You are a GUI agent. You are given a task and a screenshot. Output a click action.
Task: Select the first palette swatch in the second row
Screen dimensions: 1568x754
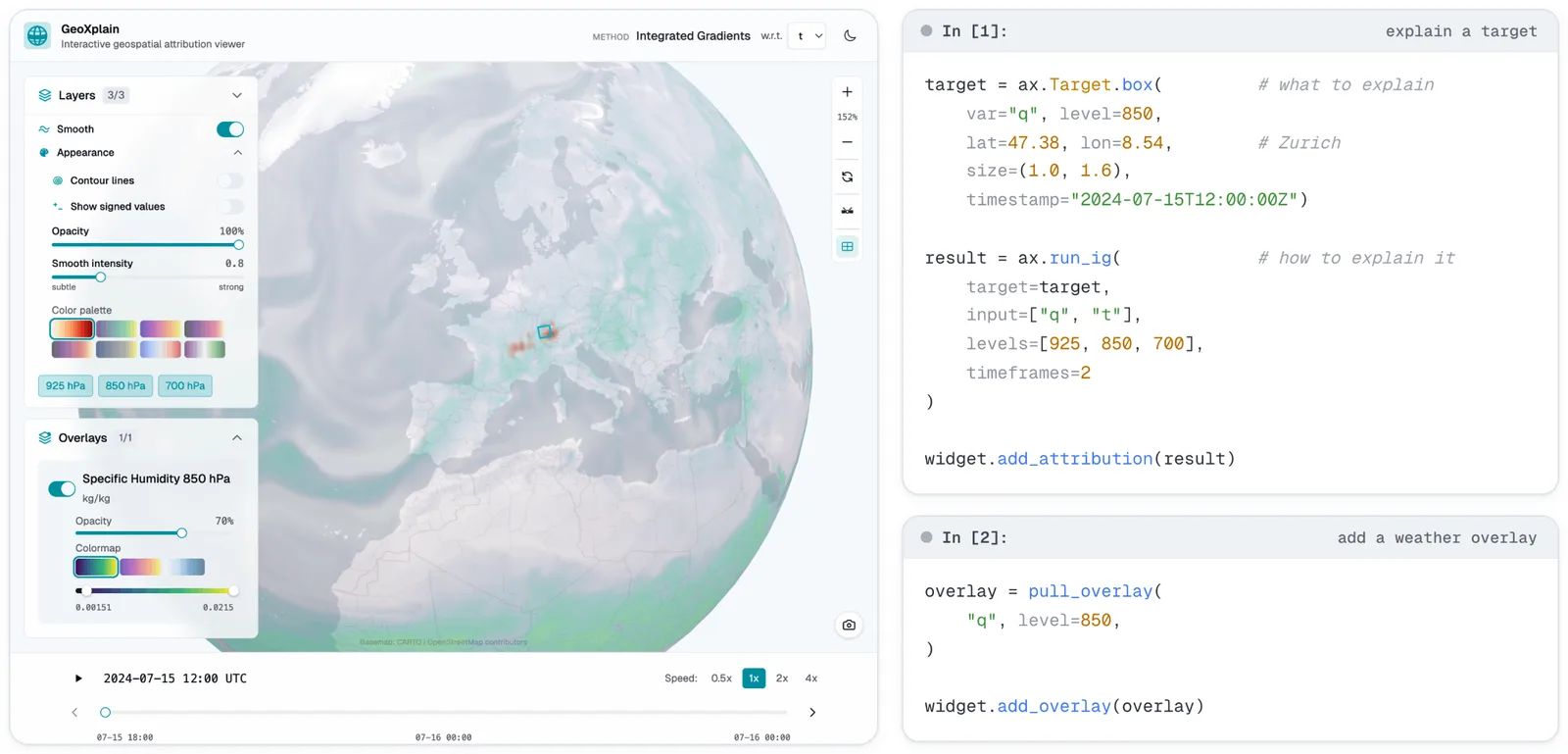click(x=73, y=349)
